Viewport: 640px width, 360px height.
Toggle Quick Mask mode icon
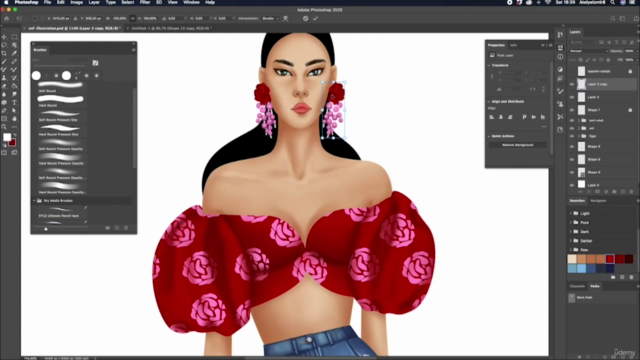pyautogui.click(x=4, y=153)
